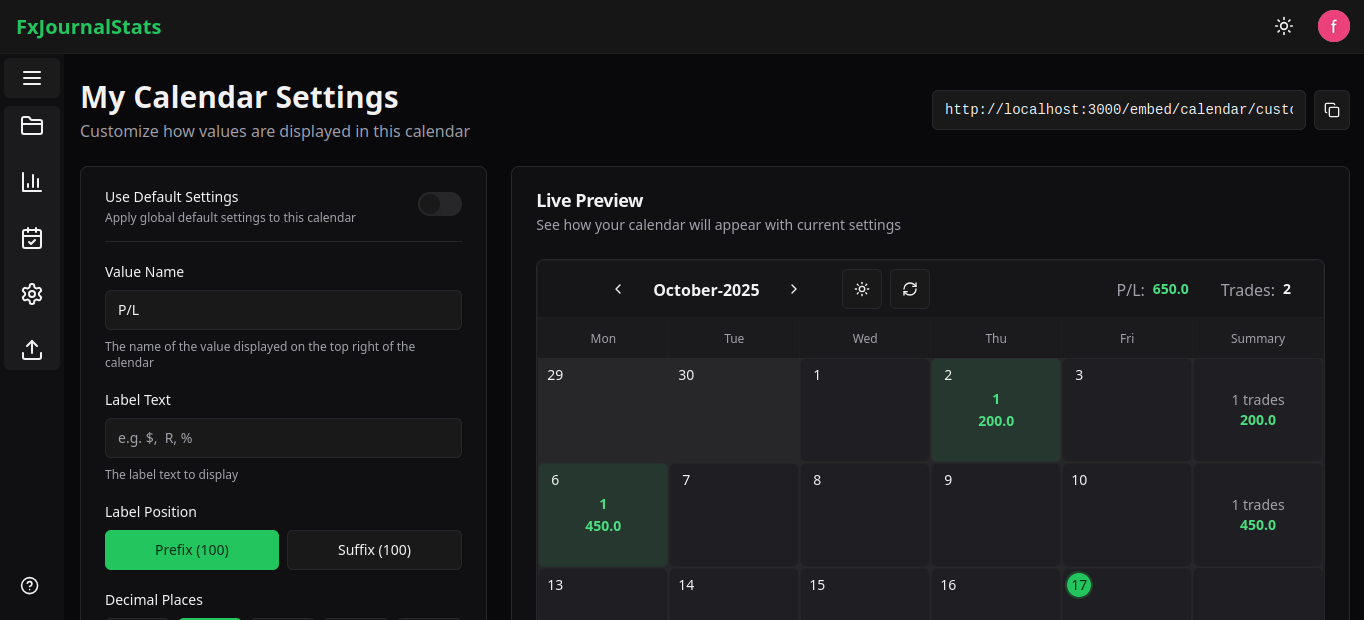This screenshot has height=620, width=1364.
Task: Copy the embed calendar URL
Action: (x=1331, y=109)
